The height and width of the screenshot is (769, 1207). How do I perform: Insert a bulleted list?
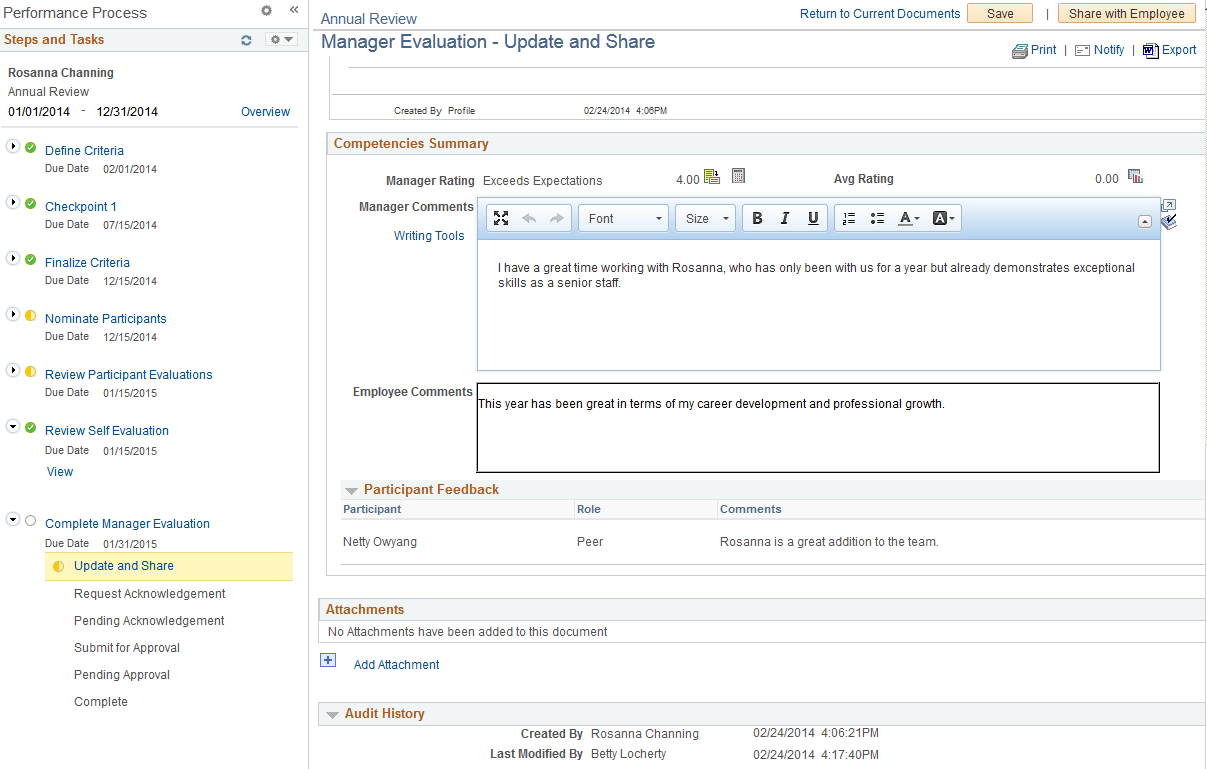pyautogui.click(x=877, y=218)
